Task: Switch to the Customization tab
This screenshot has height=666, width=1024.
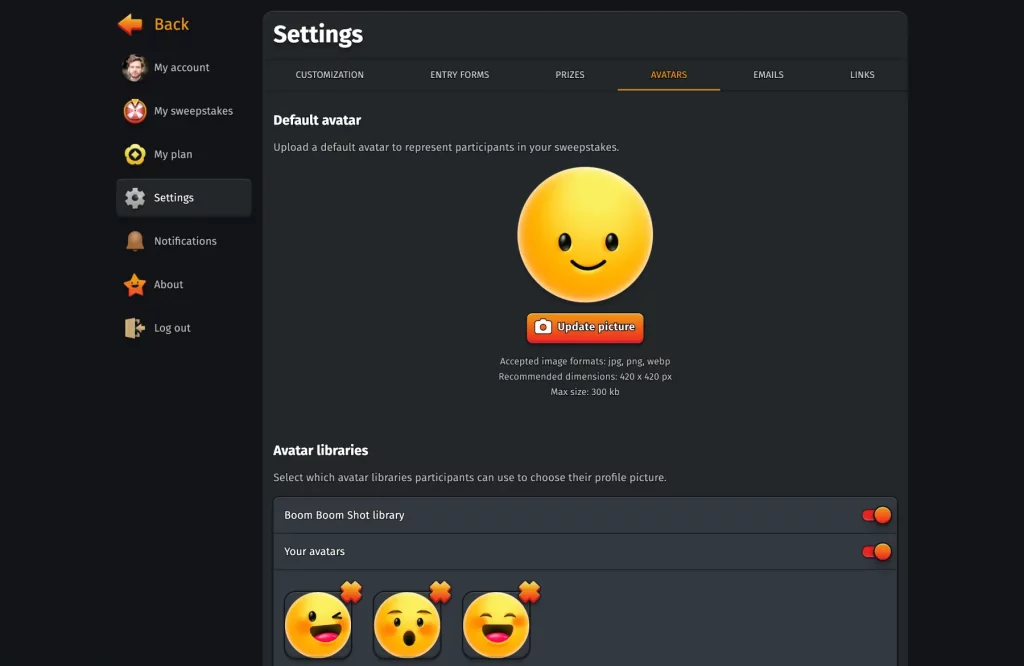Action: [330, 75]
